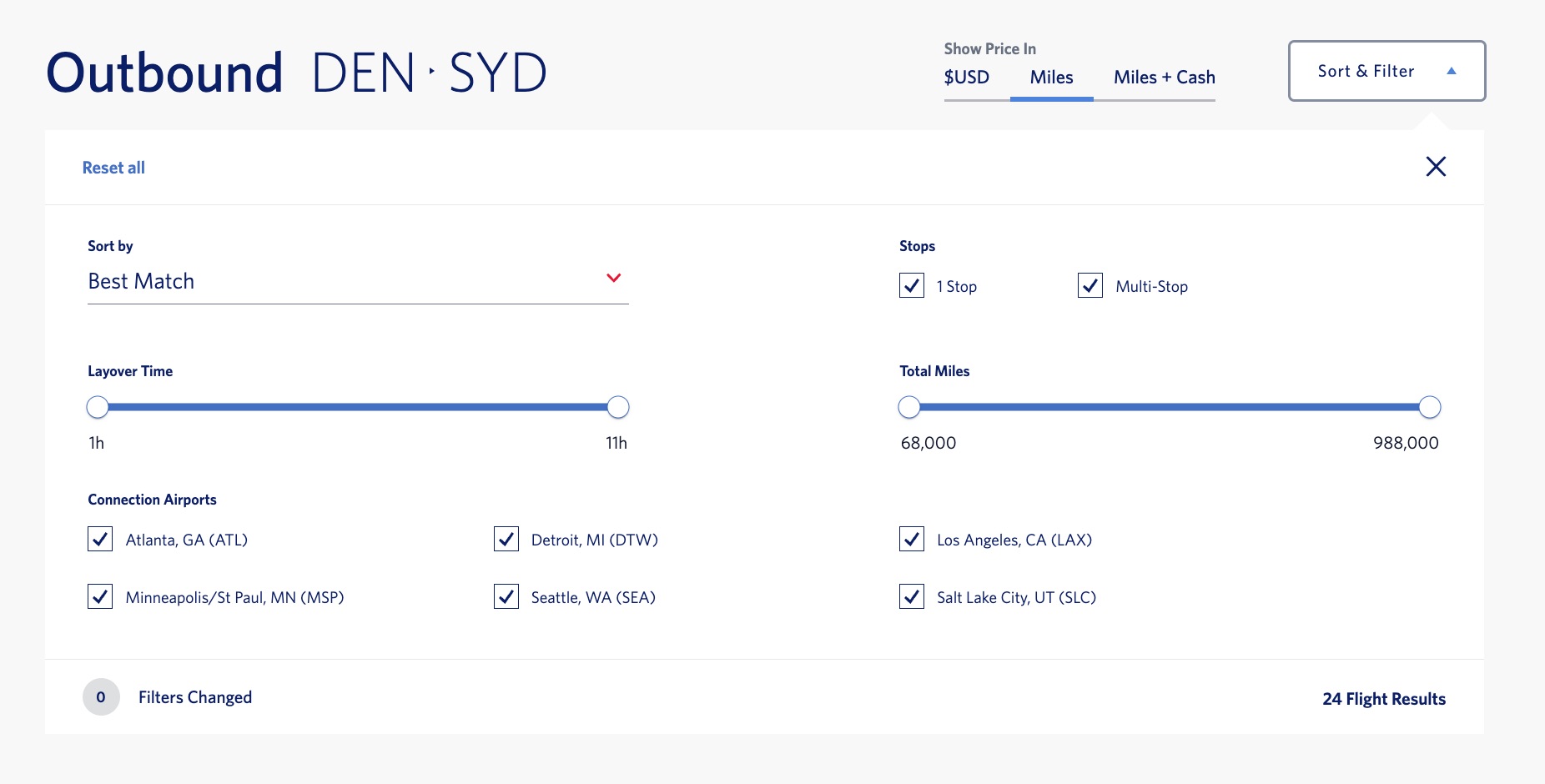
Task: Close the filter panel with the X
Action: 1437,167
